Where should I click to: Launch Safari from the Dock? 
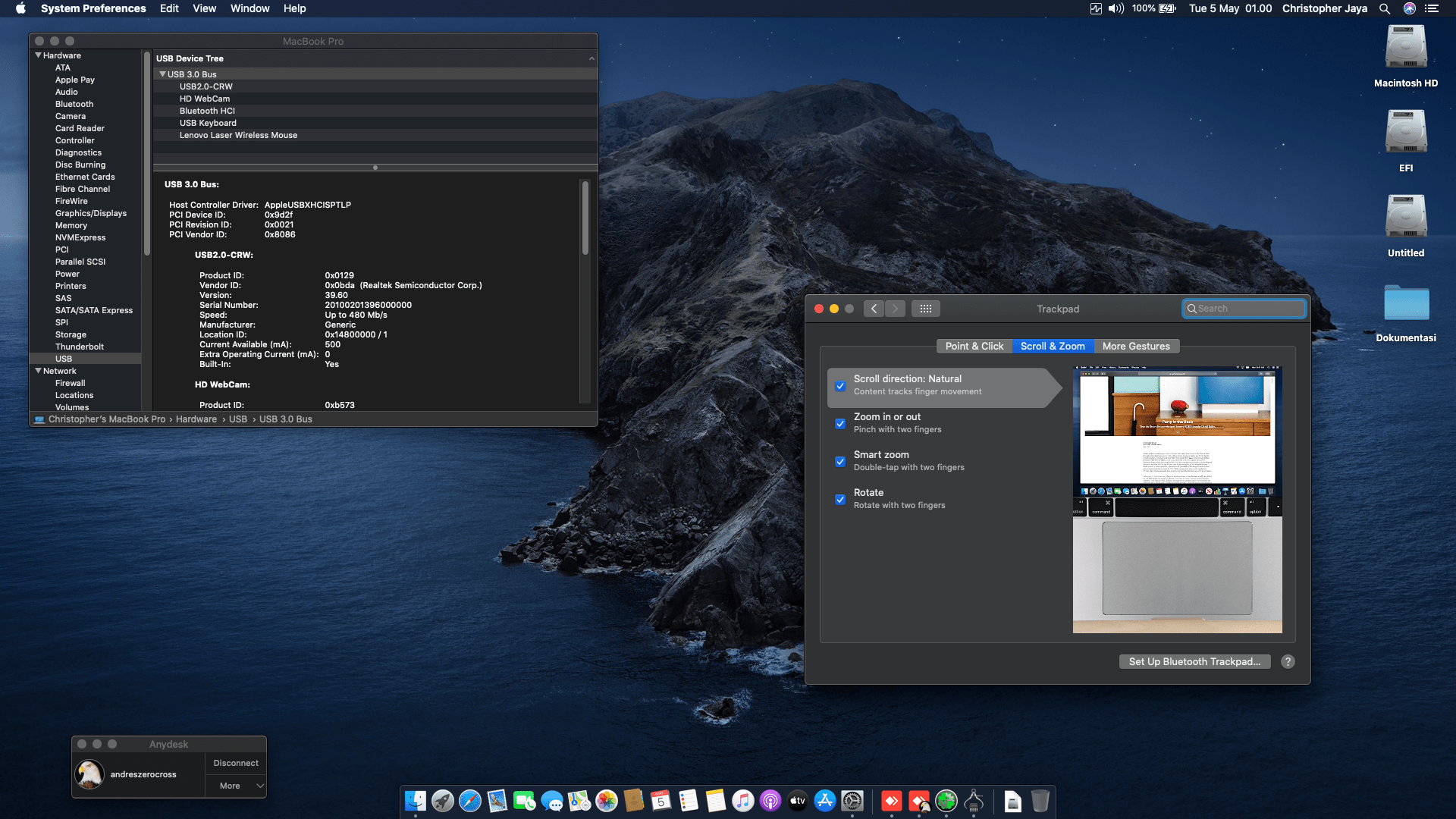pos(470,801)
